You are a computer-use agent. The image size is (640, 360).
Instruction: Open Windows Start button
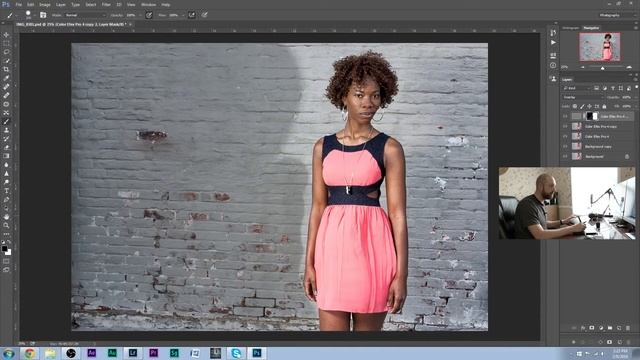[x=8, y=353]
